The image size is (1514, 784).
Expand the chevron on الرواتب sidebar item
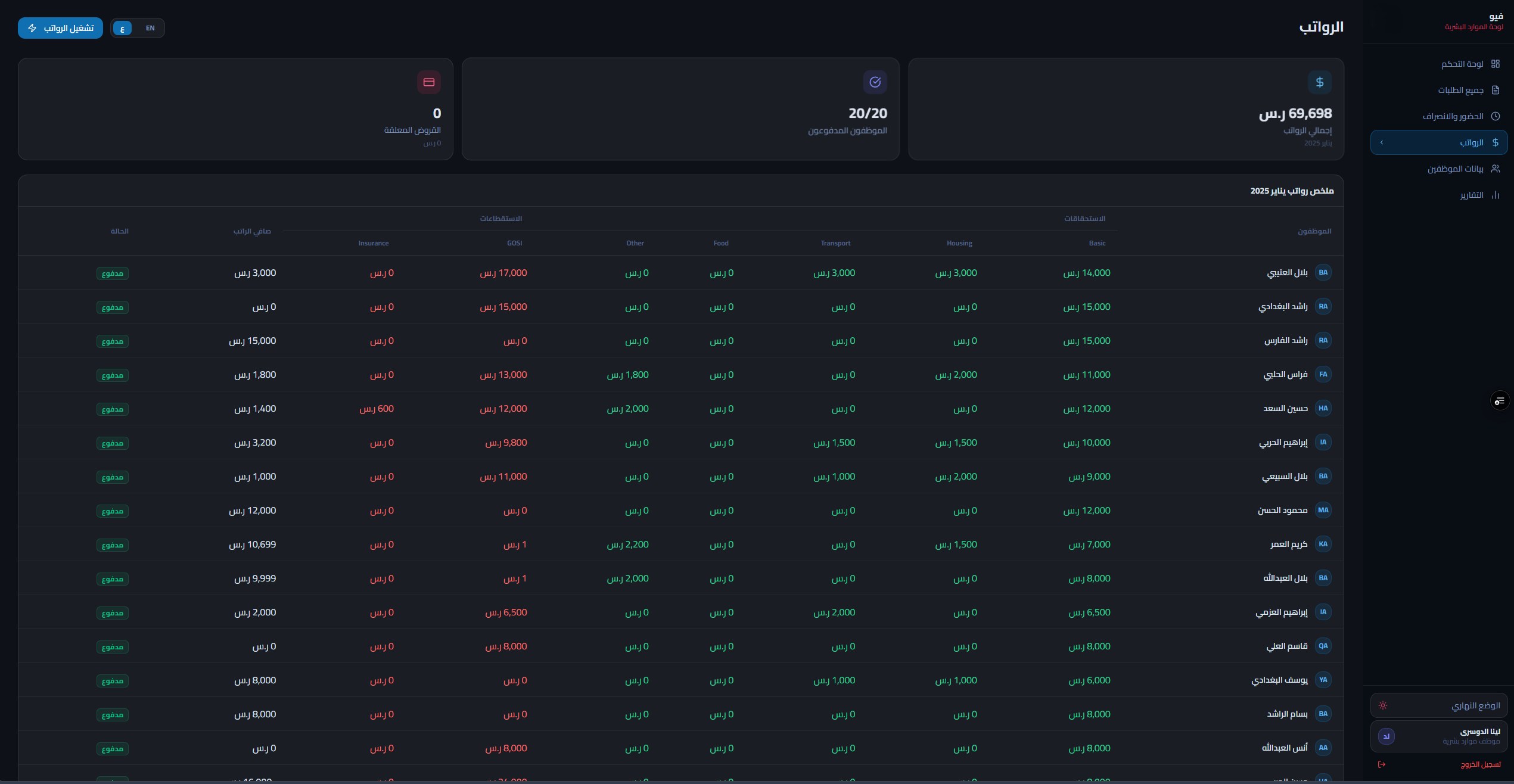point(1382,142)
